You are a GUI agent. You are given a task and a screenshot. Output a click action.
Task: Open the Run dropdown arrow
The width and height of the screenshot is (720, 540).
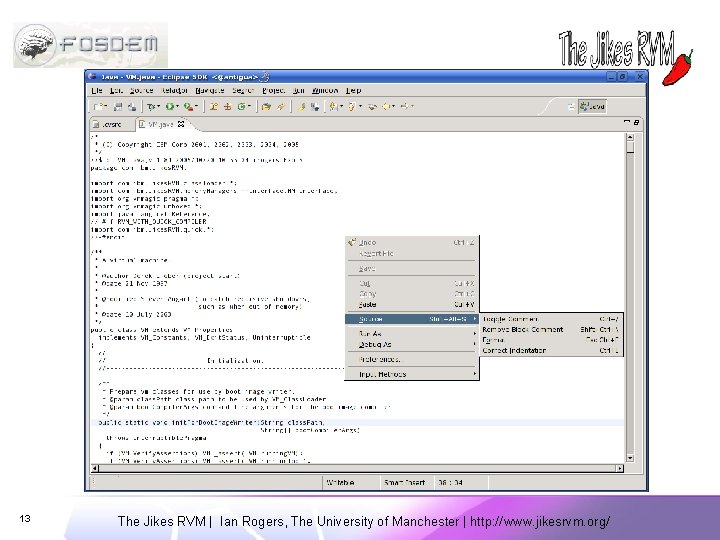(x=177, y=107)
